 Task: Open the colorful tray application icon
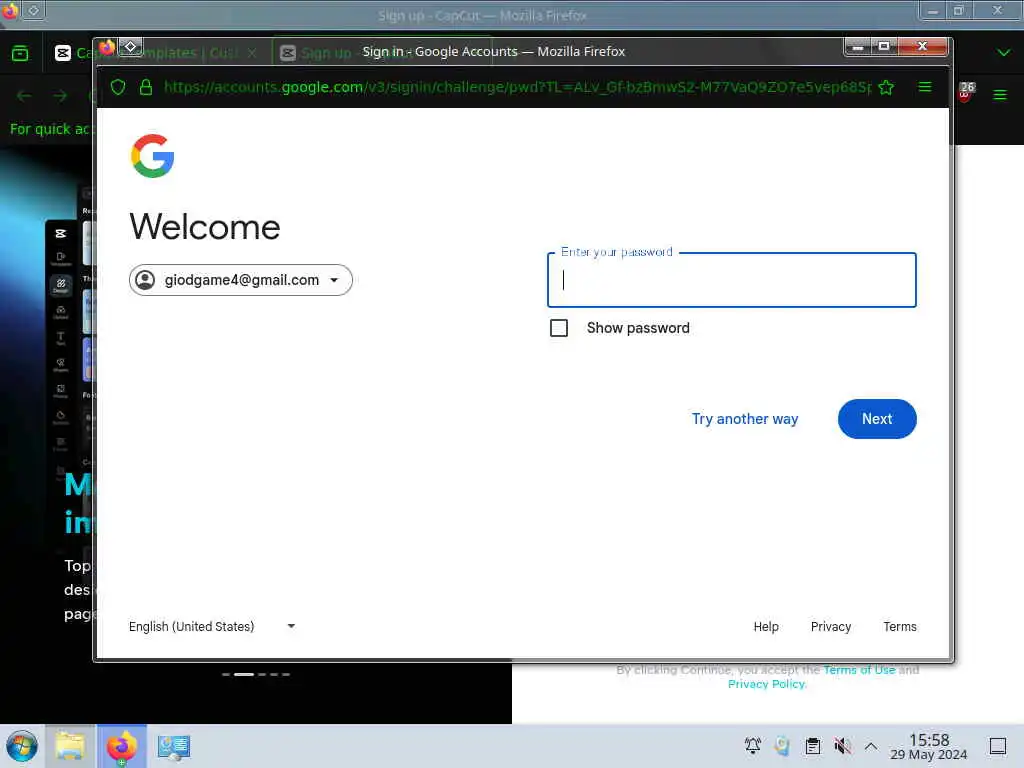[782, 746]
